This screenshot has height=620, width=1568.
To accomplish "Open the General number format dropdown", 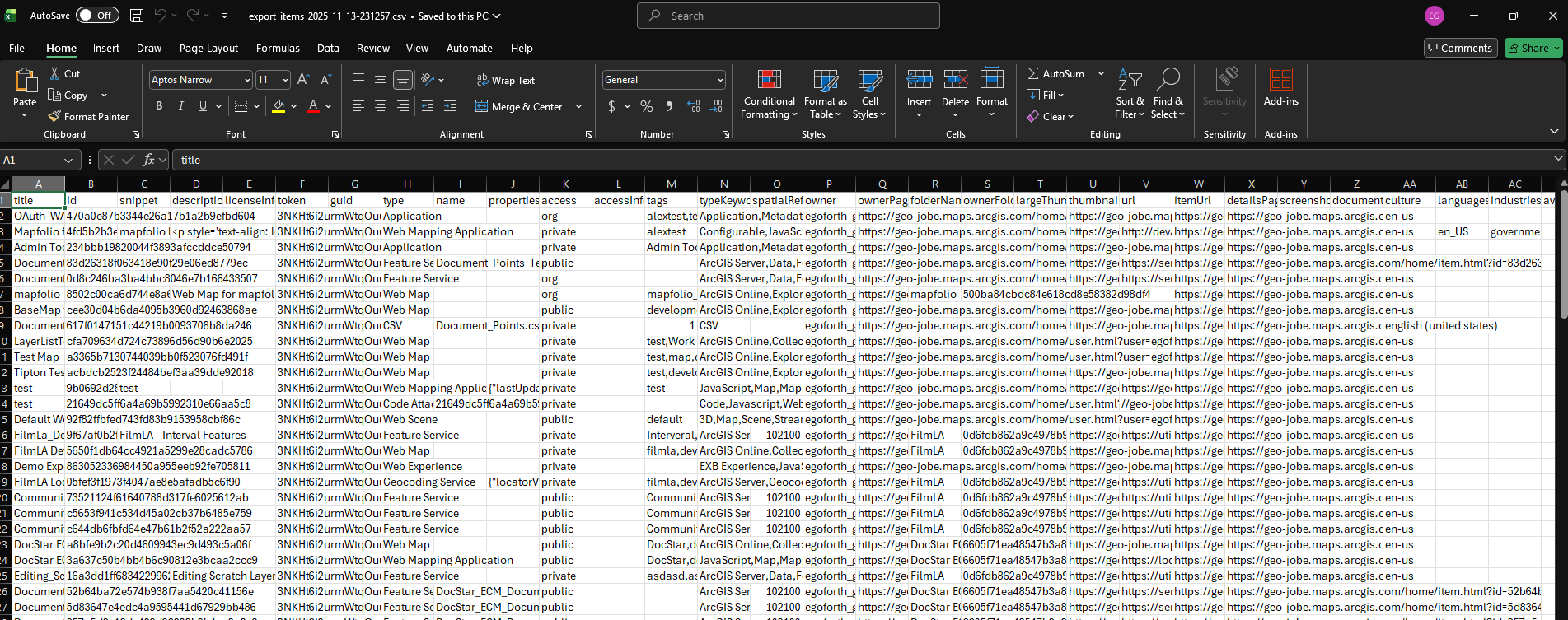I will 720,80.
